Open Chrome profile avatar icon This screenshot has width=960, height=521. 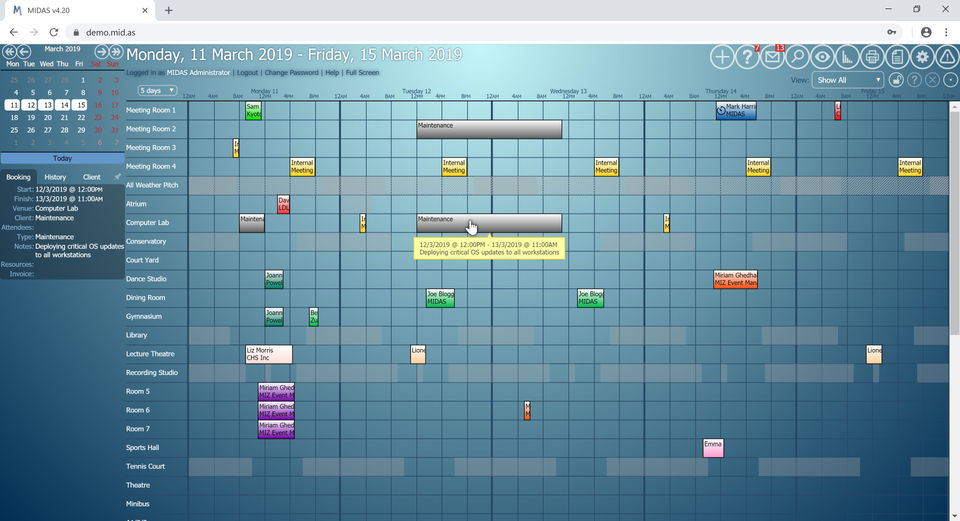[x=926, y=32]
